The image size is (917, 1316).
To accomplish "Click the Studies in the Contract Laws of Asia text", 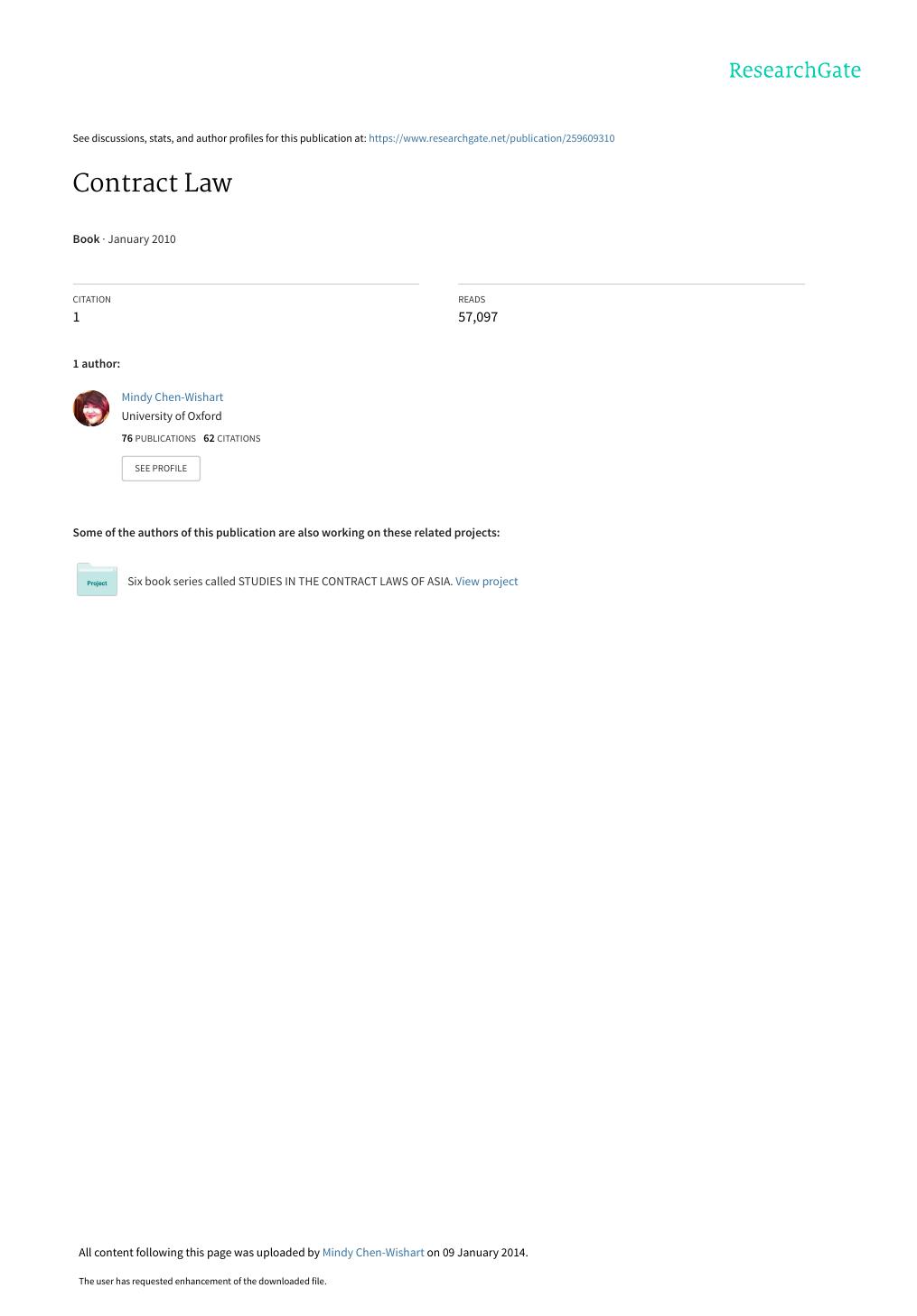I will coord(344,582).
